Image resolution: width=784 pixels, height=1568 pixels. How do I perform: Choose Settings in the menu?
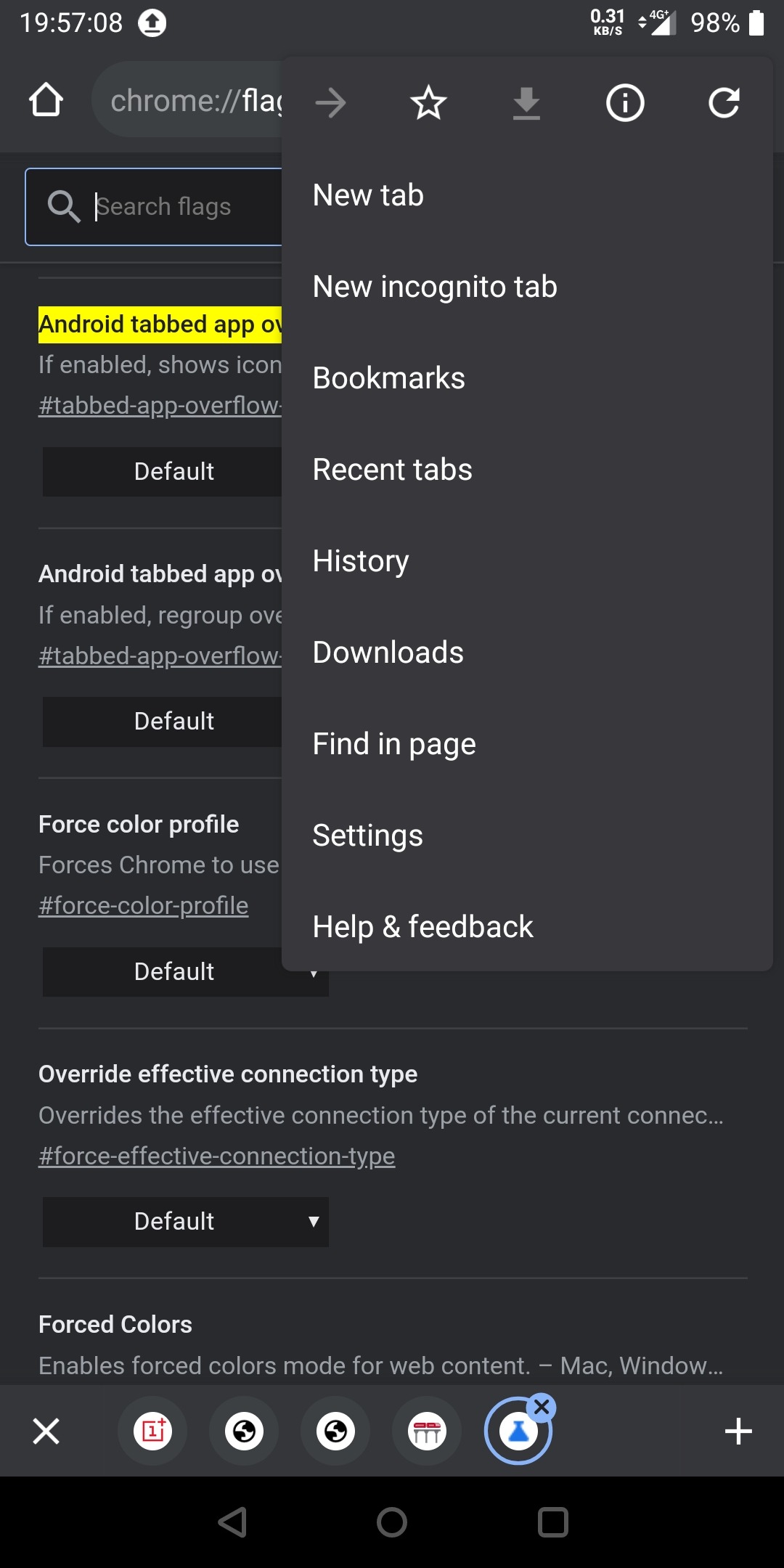367,836
